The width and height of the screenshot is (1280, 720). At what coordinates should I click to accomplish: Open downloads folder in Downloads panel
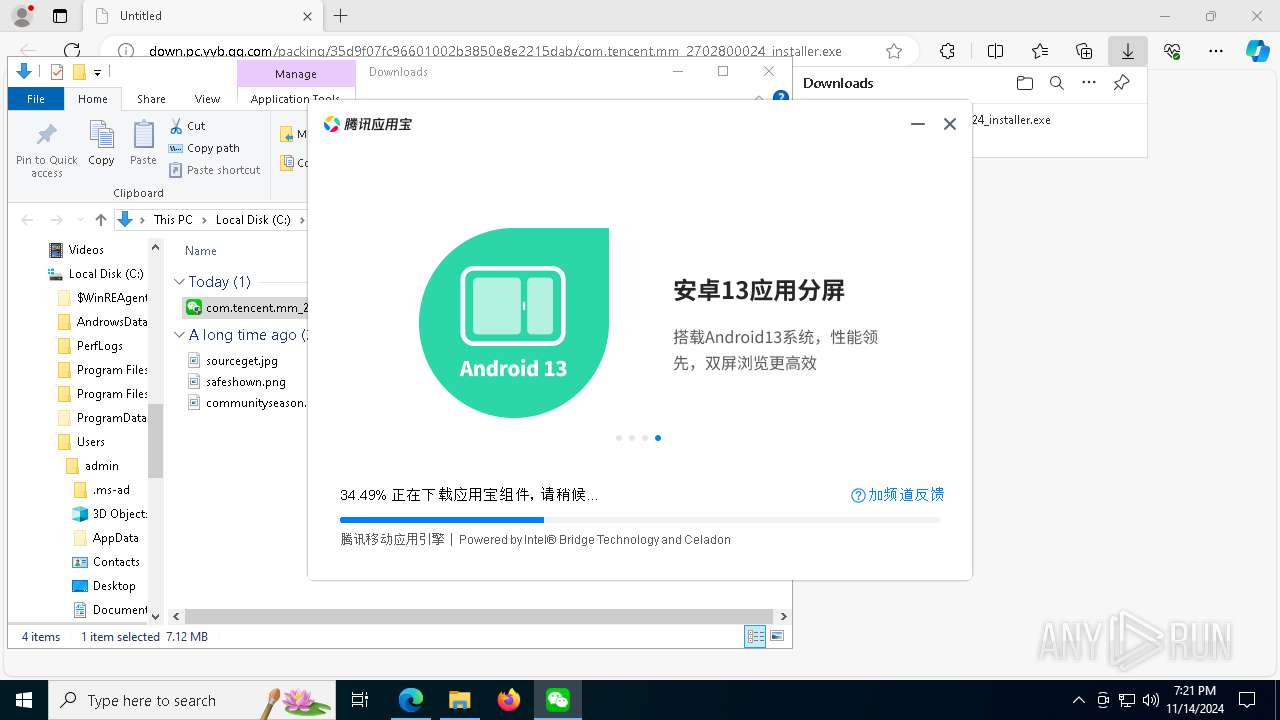click(x=1024, y=83)
